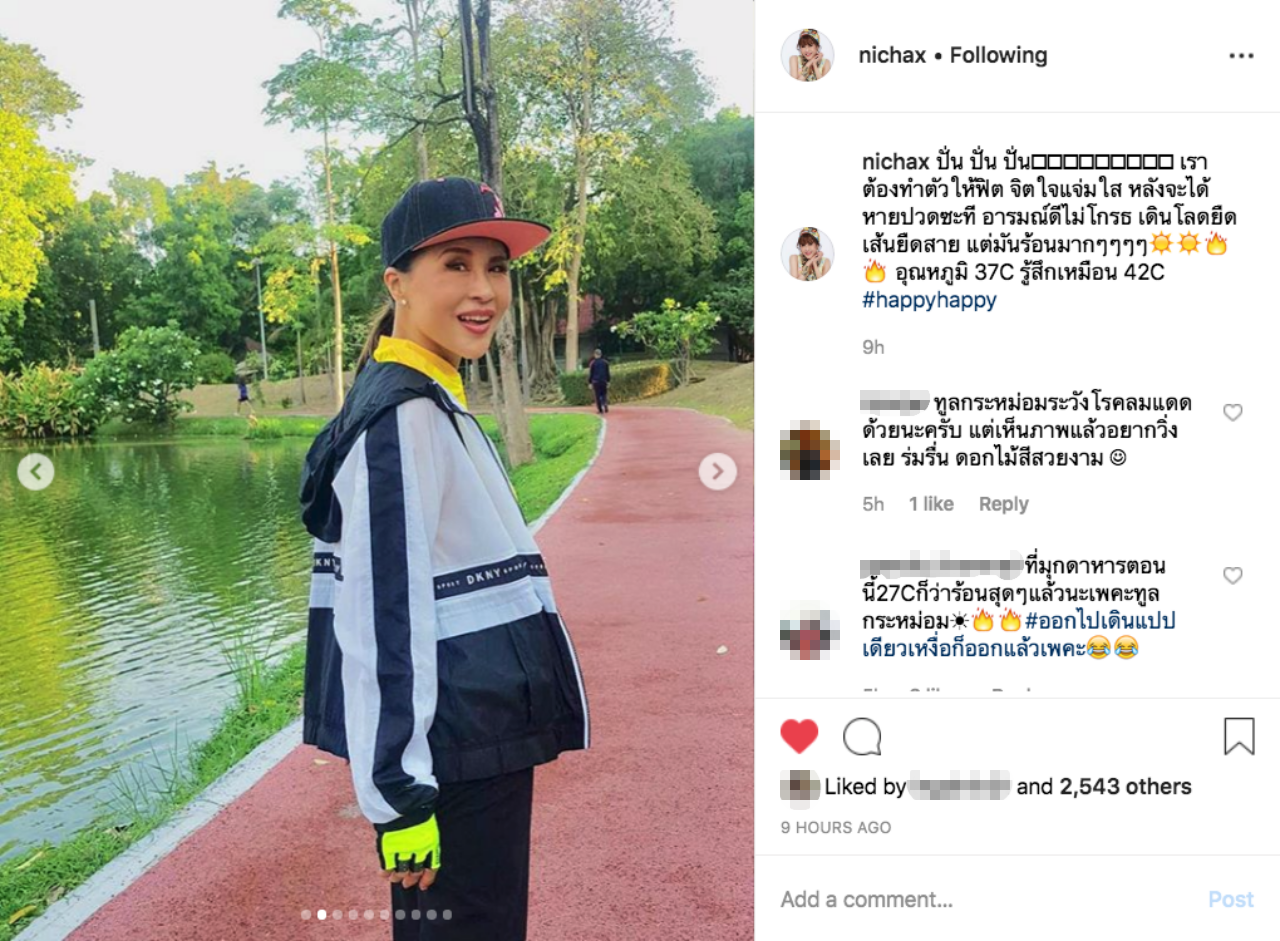The width and height of the screenshot is (1280, 941).
Task: Unlike the post with red heart icon
Action: pyautogui.click(x=799, y=737)
